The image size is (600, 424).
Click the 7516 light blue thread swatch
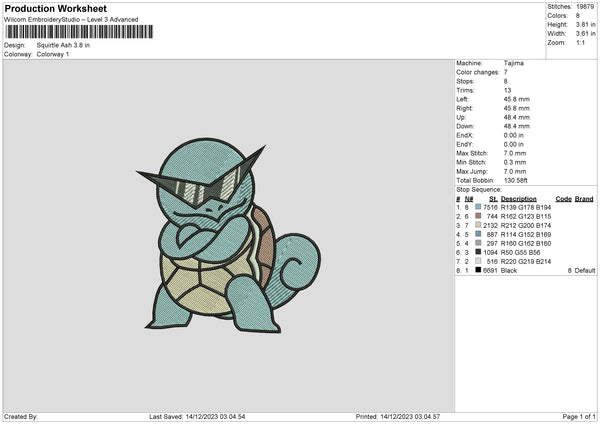[478, 207]
